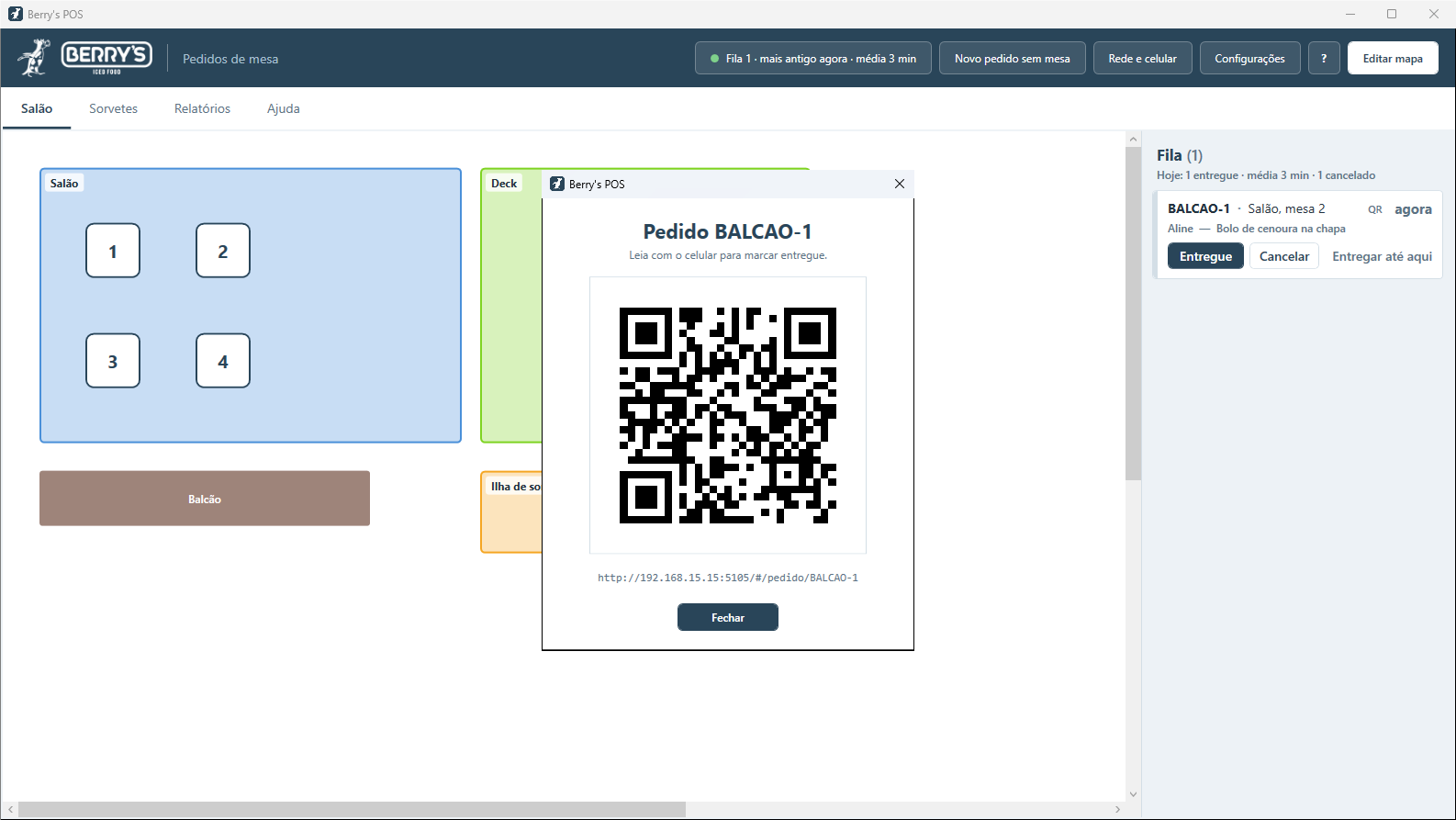Maximize the Berry's POS window
Viewport: 1456px width, 820px height.
(1392, 14)
